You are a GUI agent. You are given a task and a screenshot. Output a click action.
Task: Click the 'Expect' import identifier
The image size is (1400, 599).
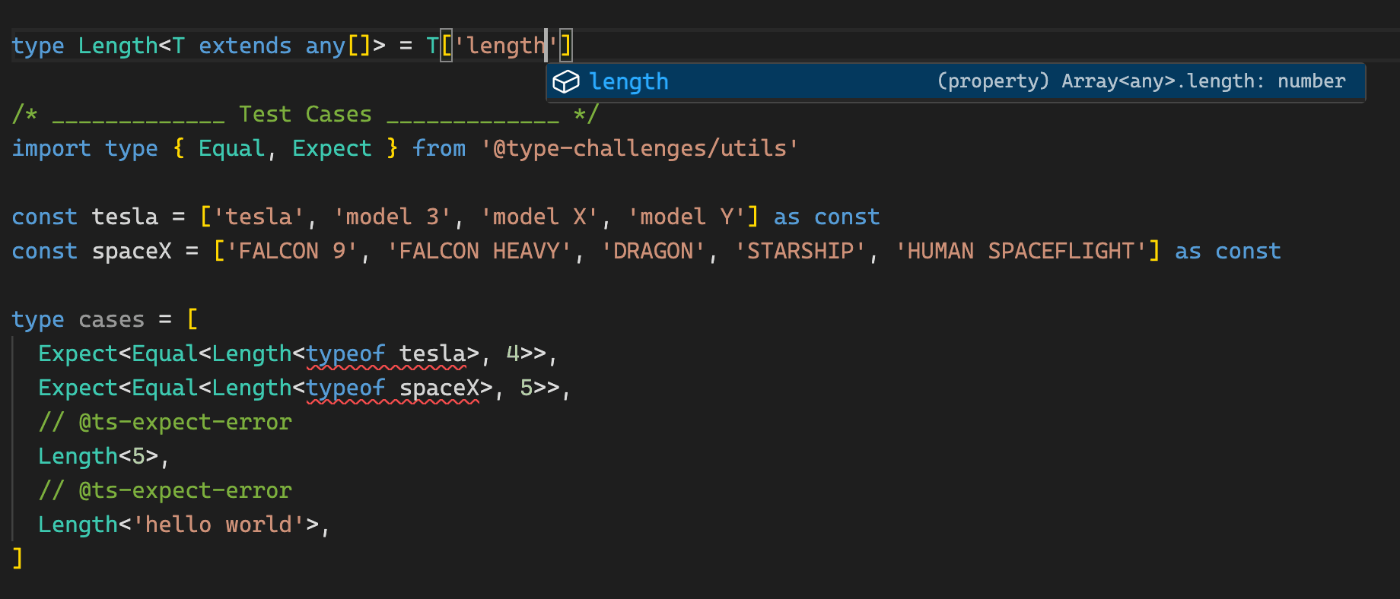coord(332,149)
